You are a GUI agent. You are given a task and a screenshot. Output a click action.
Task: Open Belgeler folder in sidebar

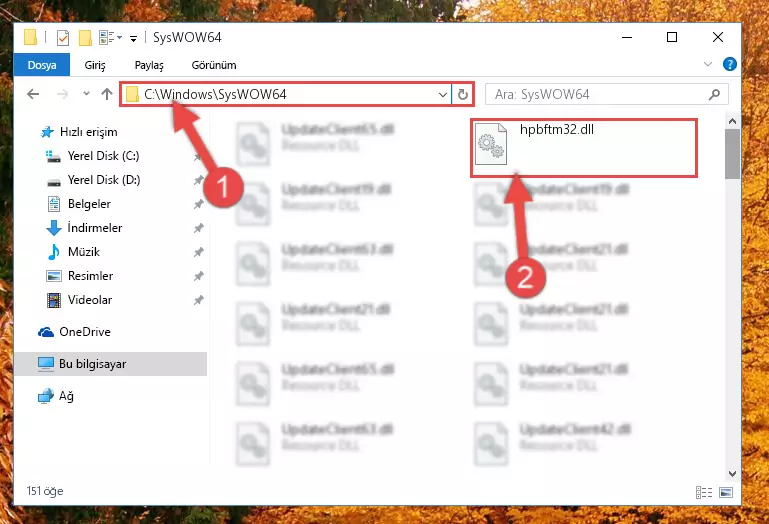point(79,204)
